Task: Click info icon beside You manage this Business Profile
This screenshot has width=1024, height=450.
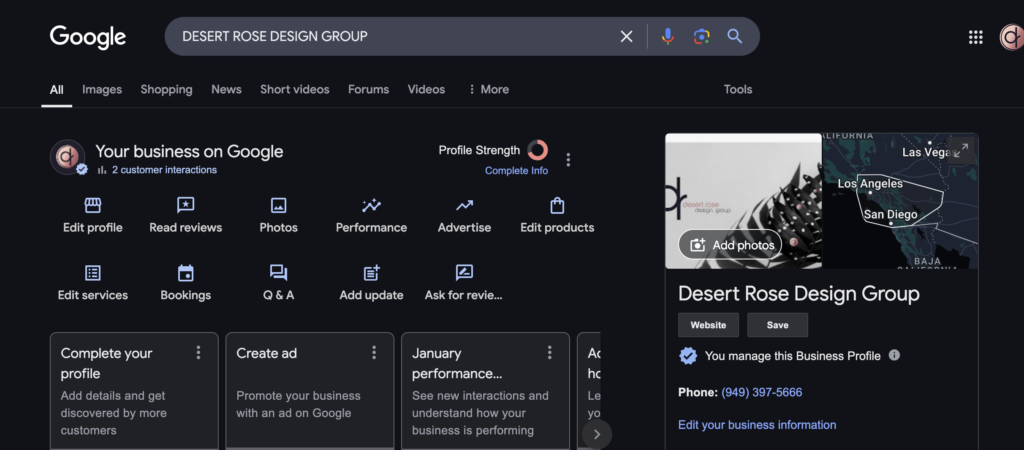Action: [x=895, y=355]
